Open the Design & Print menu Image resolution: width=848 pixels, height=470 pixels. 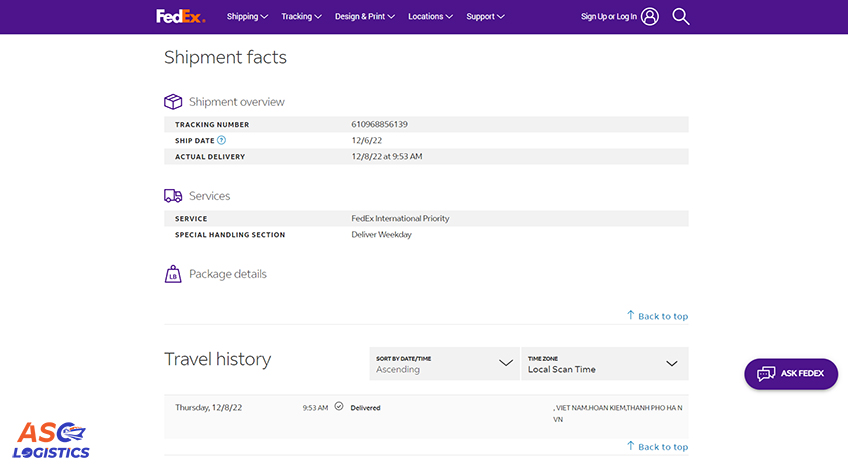tap(364, 17)
